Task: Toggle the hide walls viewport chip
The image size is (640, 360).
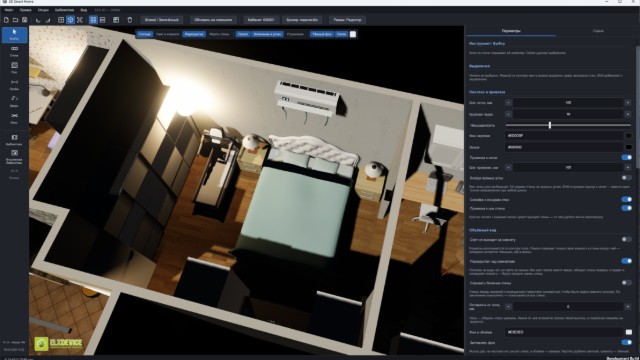Action: pyautogui.click(x=219, y=34)
